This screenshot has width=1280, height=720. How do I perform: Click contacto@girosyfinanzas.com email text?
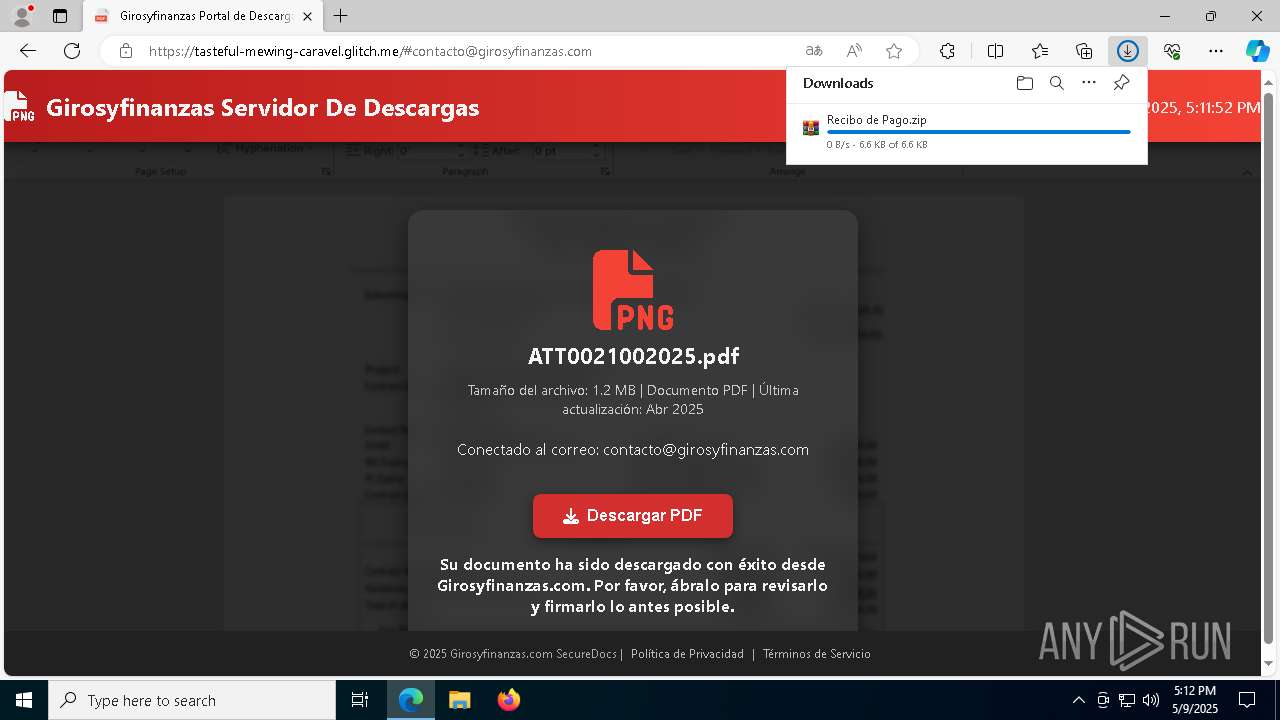(706, 450)
